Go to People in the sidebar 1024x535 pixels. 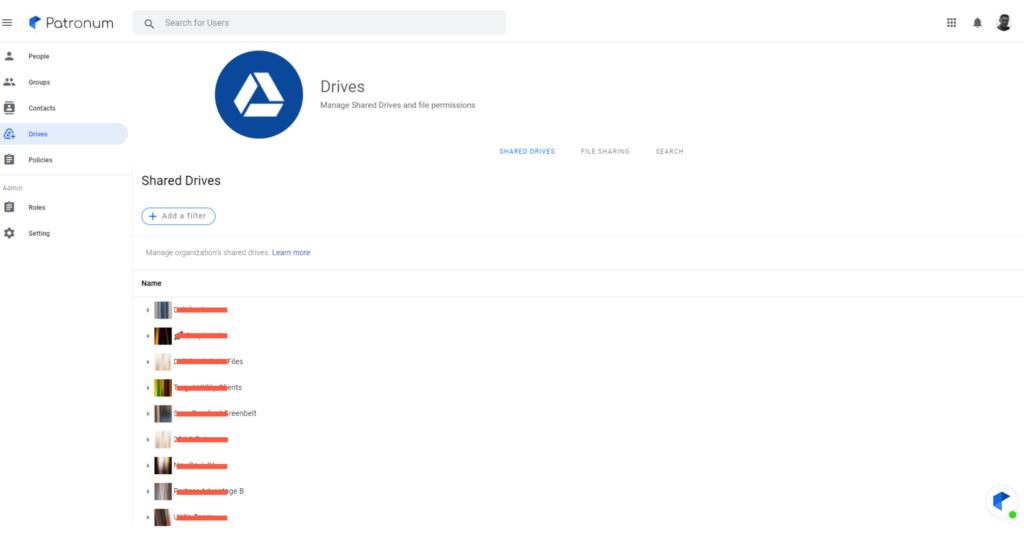point(64,56)
